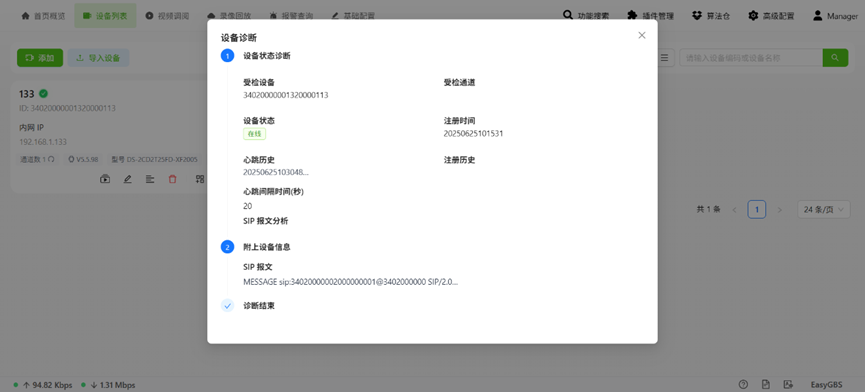Open the 24 条/页 page size dropdown

pyautogui.click(x=824, y=210)
